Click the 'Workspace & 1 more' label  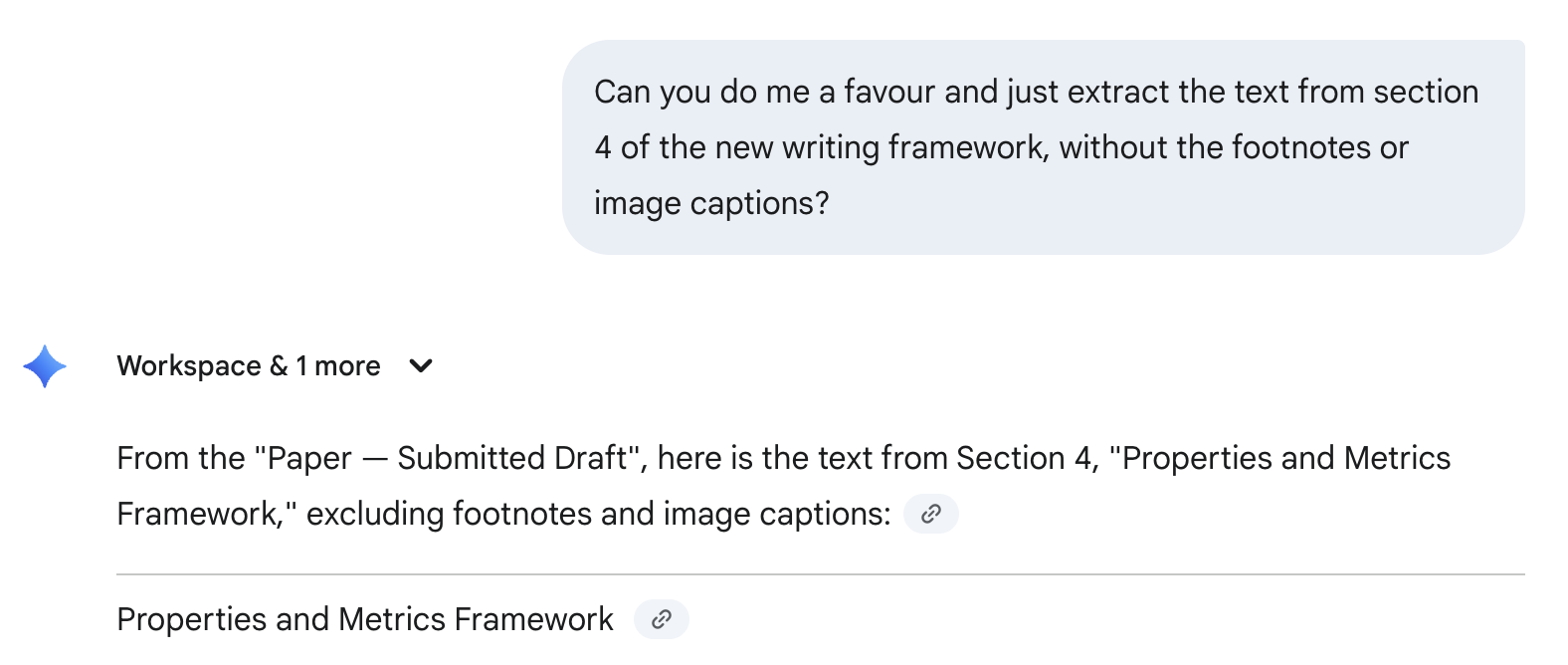click(249, 366)
